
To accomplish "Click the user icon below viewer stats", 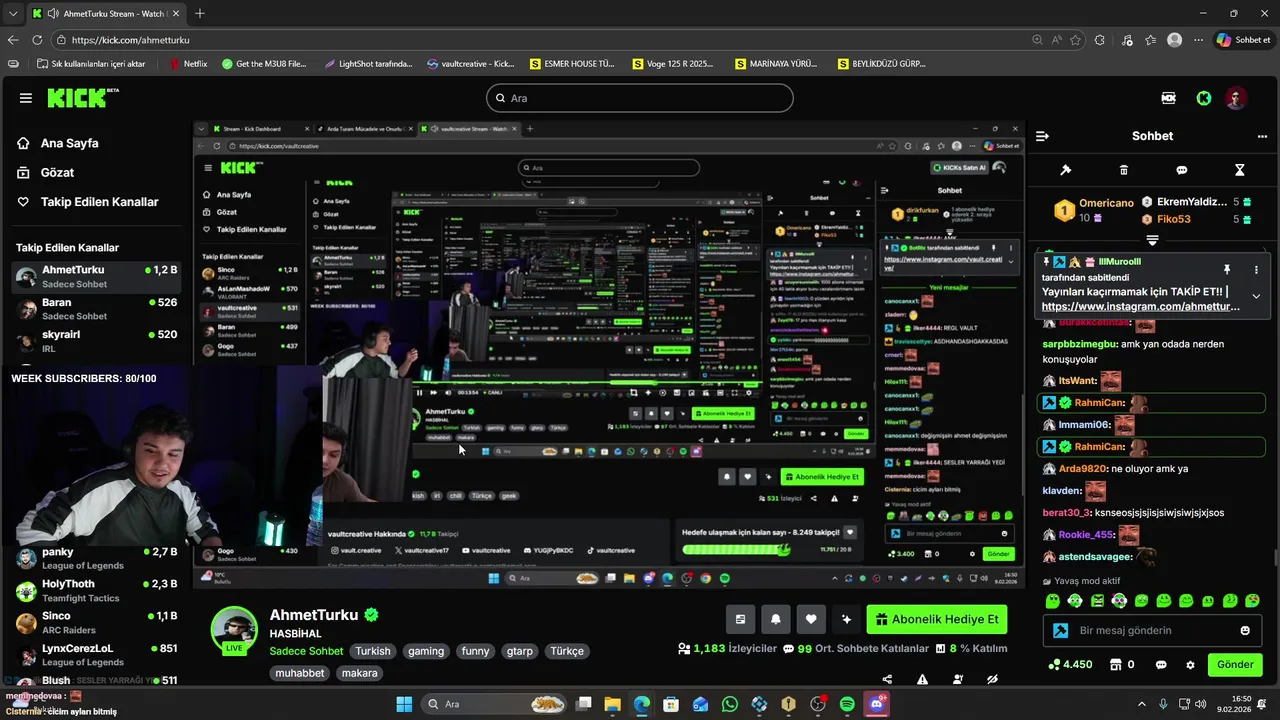I will click(x=958, y=679).
